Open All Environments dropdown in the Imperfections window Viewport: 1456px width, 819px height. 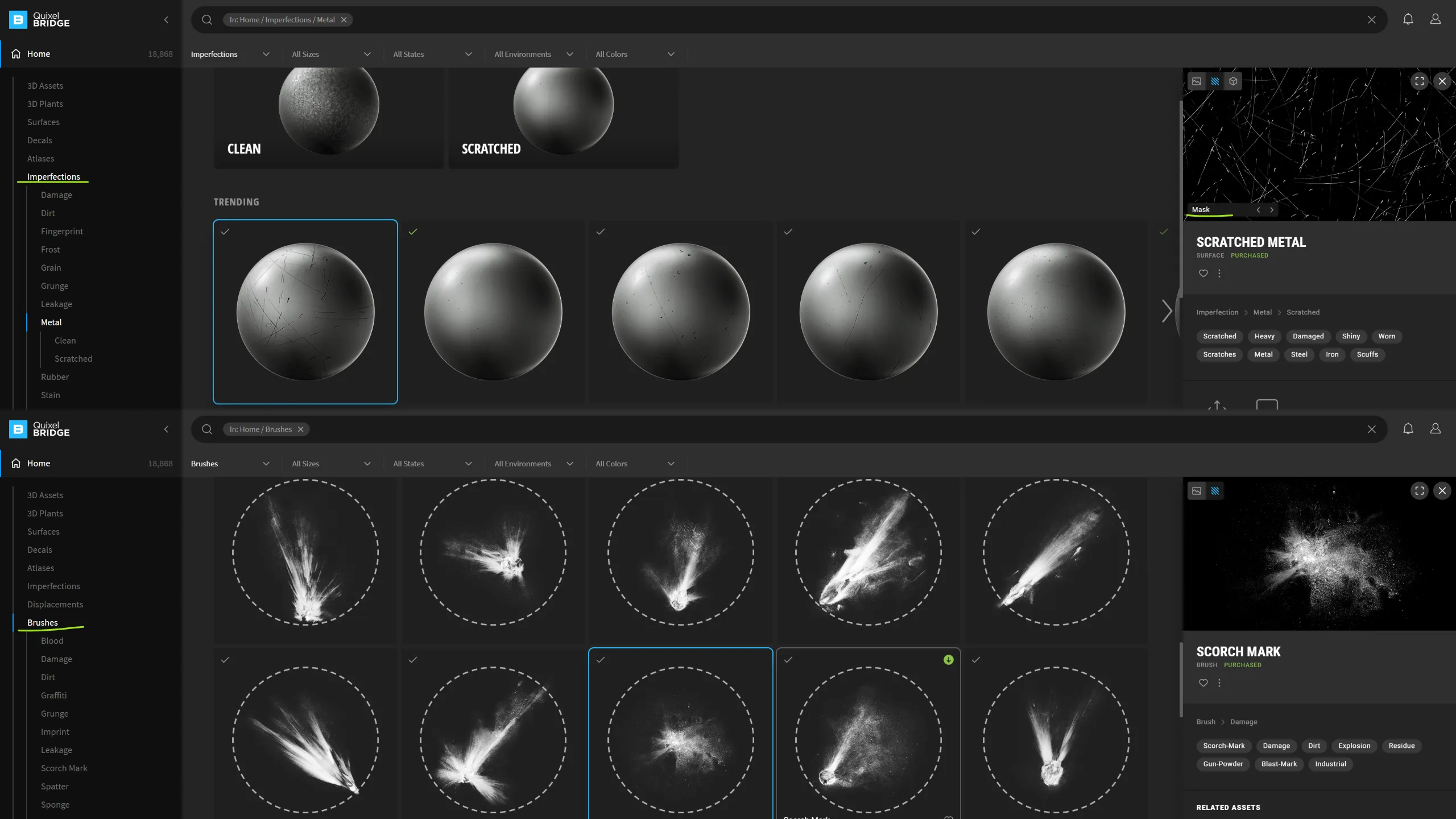pos(534,55)
